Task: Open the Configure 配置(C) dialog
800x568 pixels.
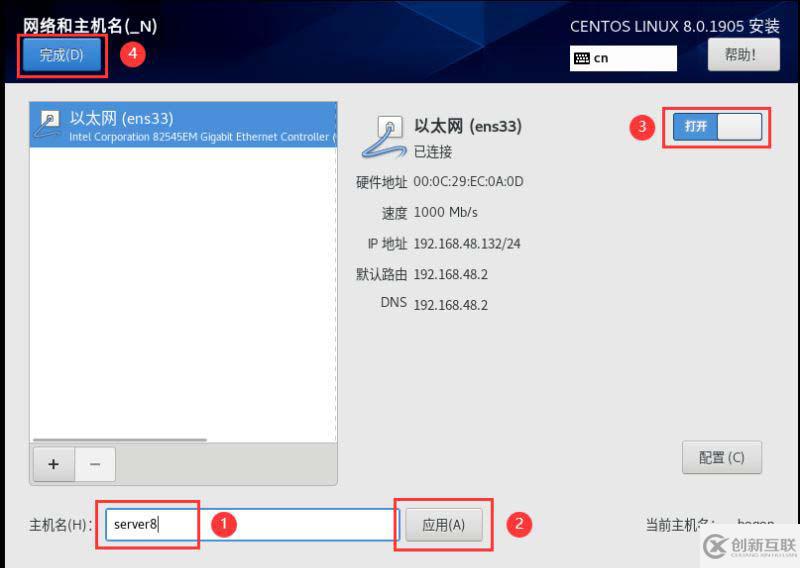Action: 721,457
